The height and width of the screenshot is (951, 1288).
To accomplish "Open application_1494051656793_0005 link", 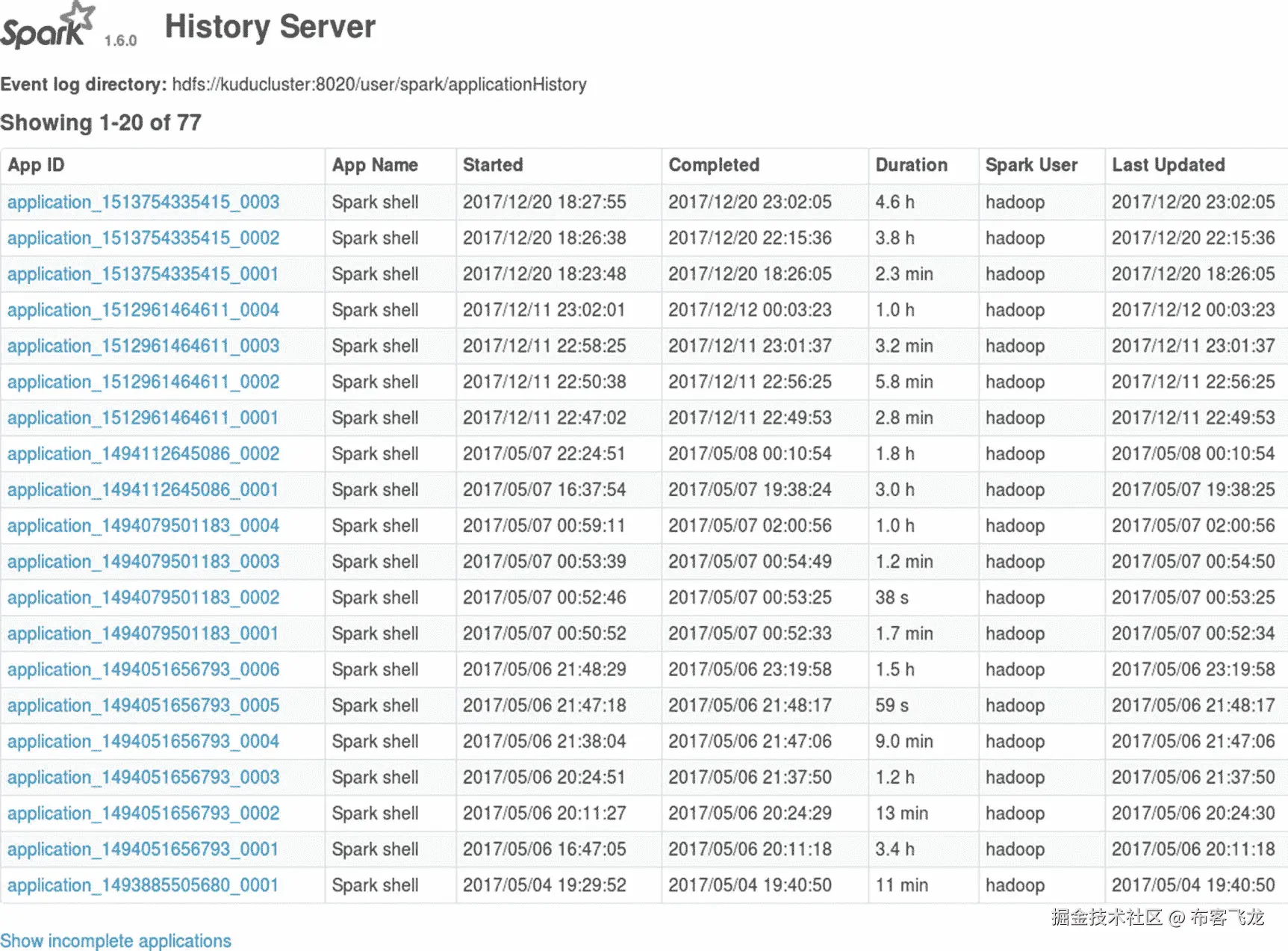I will (x=143, y=705).
